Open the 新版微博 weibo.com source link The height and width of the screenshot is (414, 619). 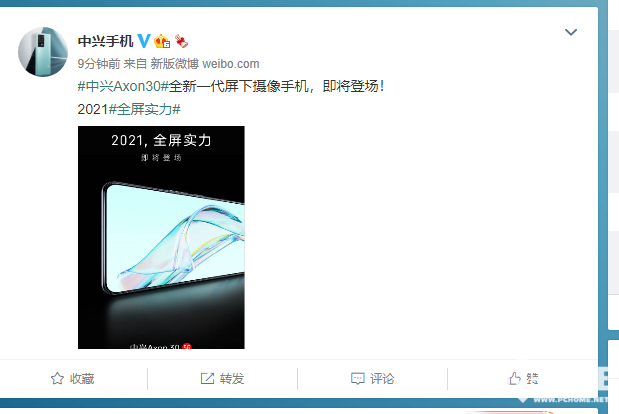coord(205,64)
